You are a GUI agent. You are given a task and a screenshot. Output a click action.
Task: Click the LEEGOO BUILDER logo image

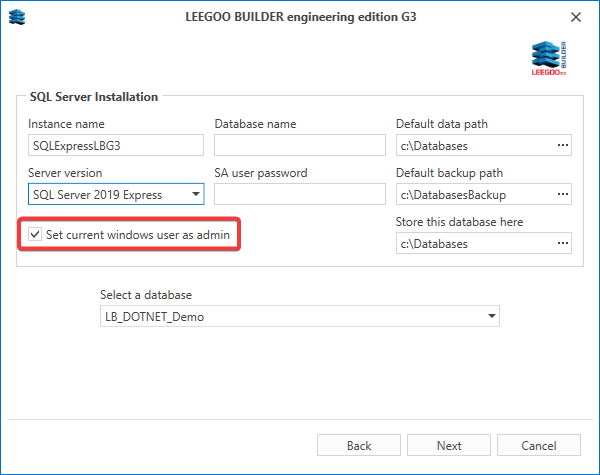[549, 58]
